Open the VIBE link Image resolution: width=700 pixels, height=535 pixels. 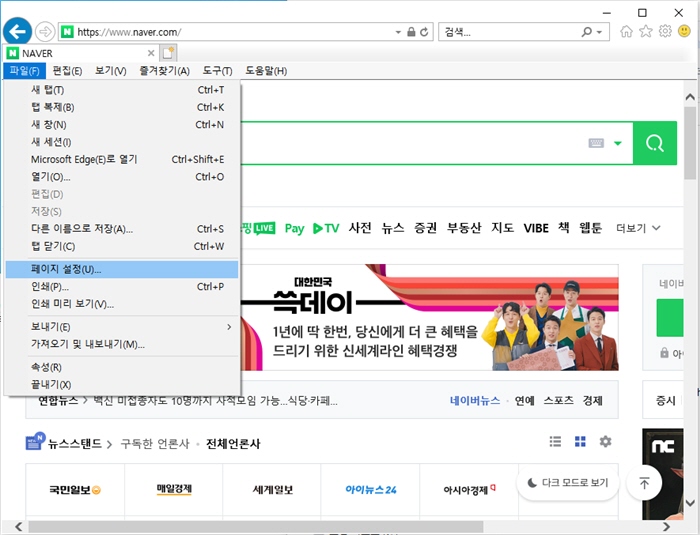536,228
